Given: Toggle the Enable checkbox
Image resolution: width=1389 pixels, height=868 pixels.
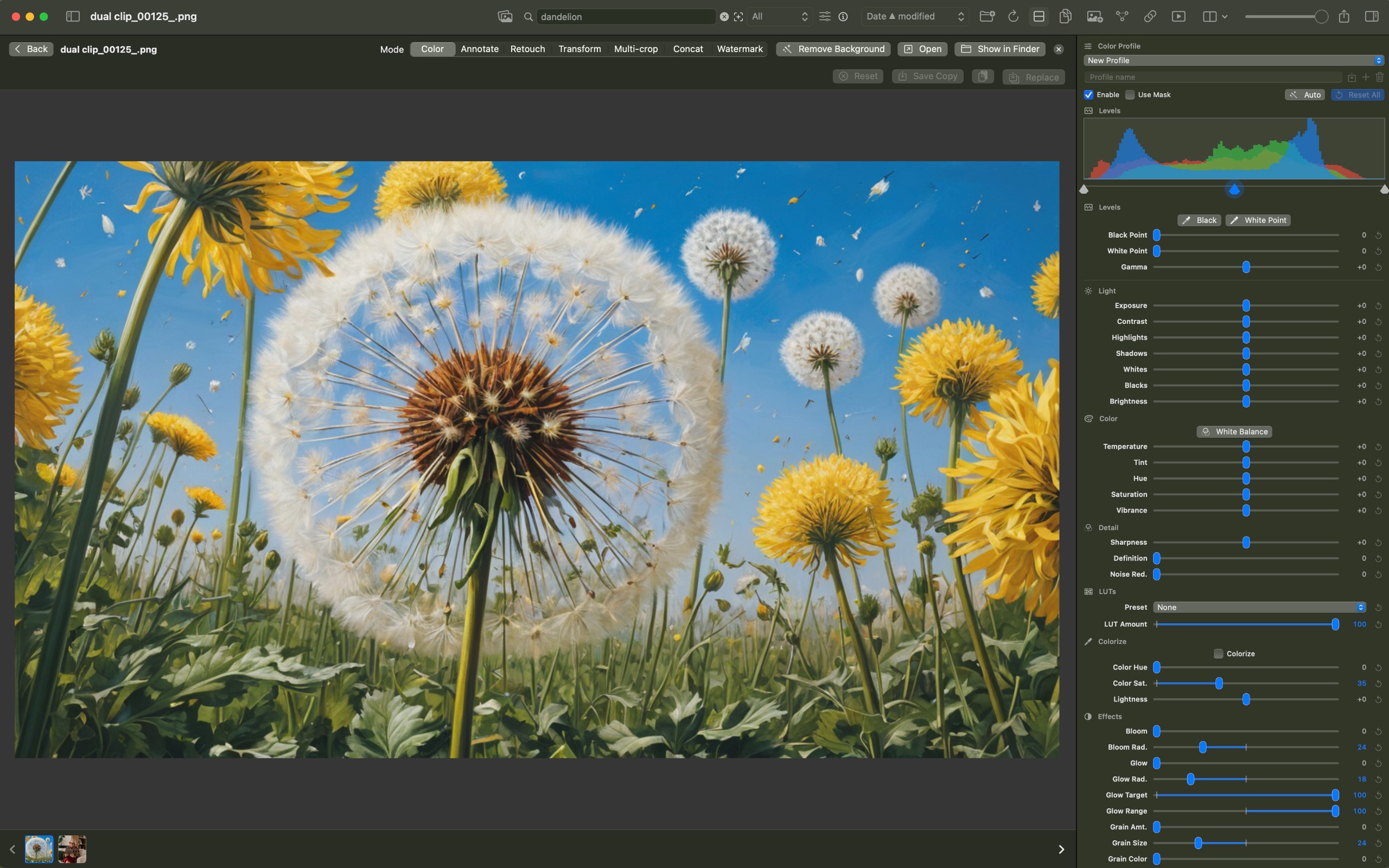Looking at the screenshot, I should coord(1089,95).
